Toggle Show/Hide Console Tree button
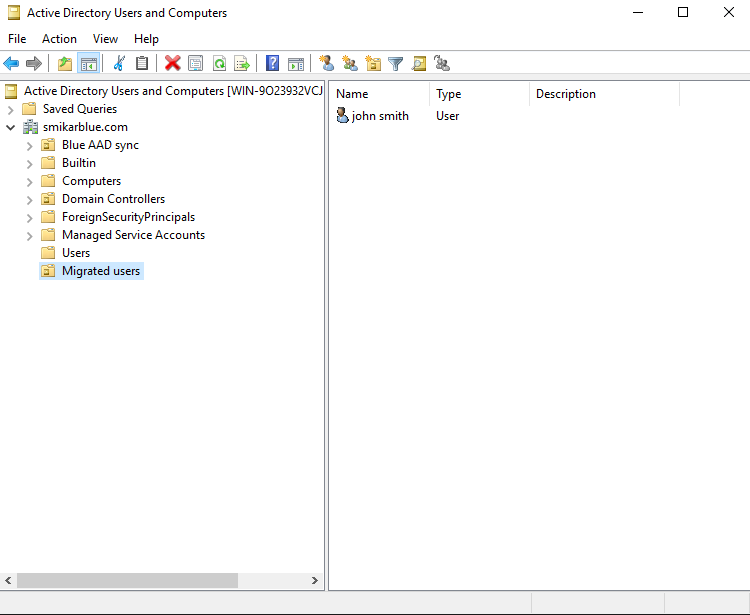Screen dimensions: 750x615 pos(88,63)
